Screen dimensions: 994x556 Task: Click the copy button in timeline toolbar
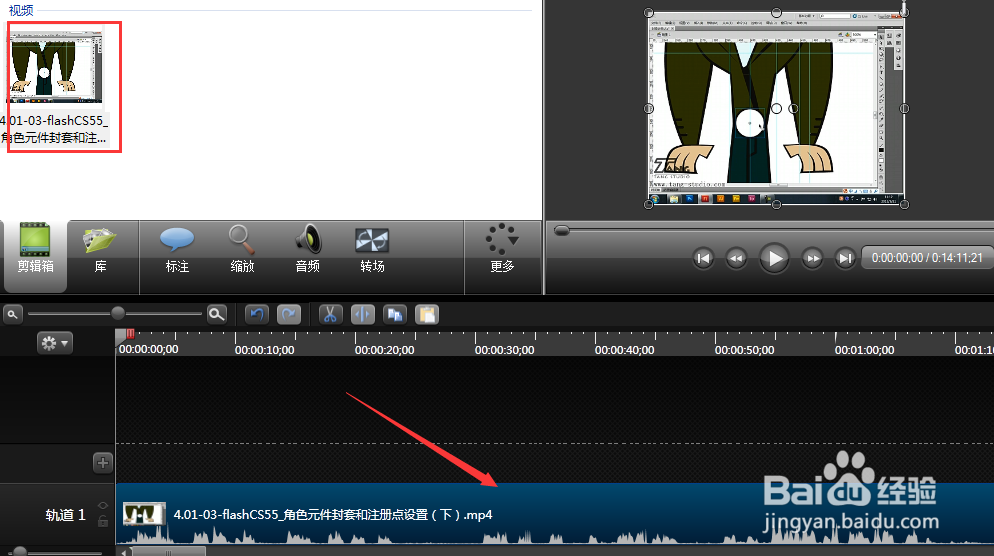coord(395,314)
